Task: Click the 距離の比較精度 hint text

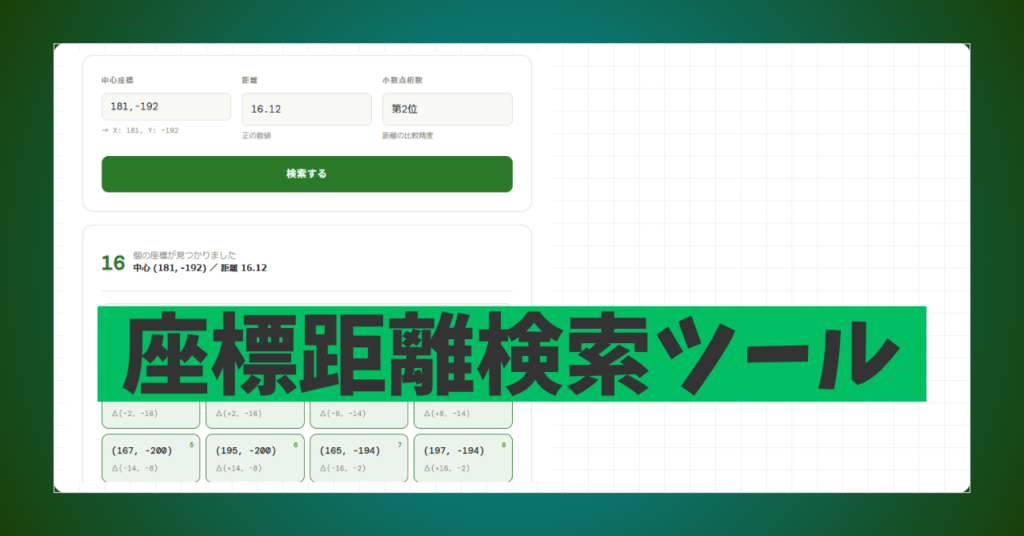Action: (x=407, y=135)
